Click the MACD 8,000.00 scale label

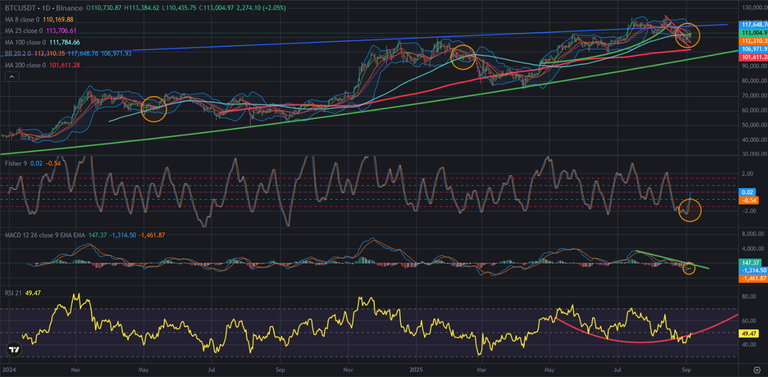coord(752,235)
